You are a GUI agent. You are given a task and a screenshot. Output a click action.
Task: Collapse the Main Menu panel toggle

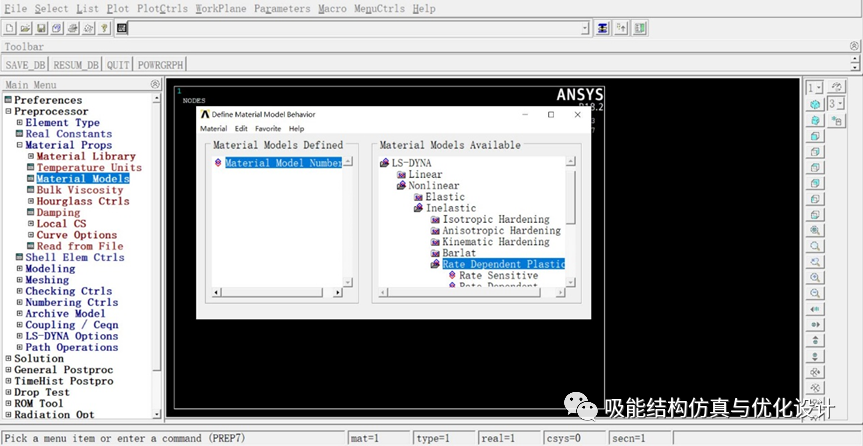(x=155, y=84)
